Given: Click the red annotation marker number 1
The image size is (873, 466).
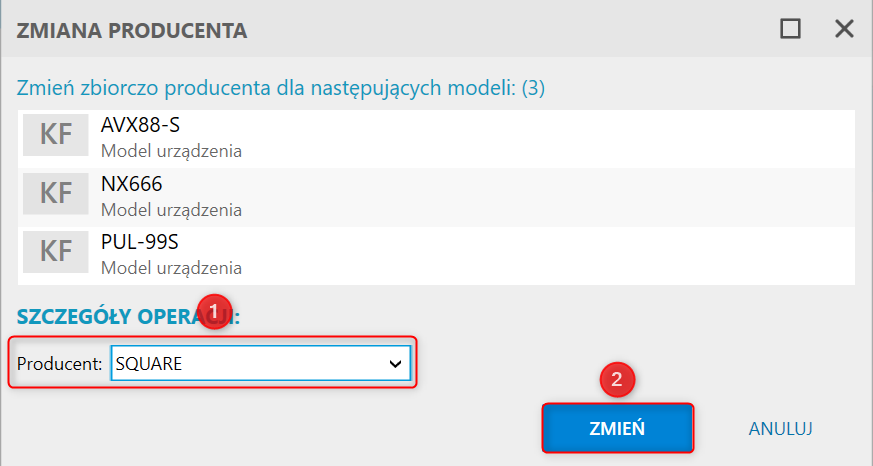Looking at the screenshot, I should [x=214, y=312].
